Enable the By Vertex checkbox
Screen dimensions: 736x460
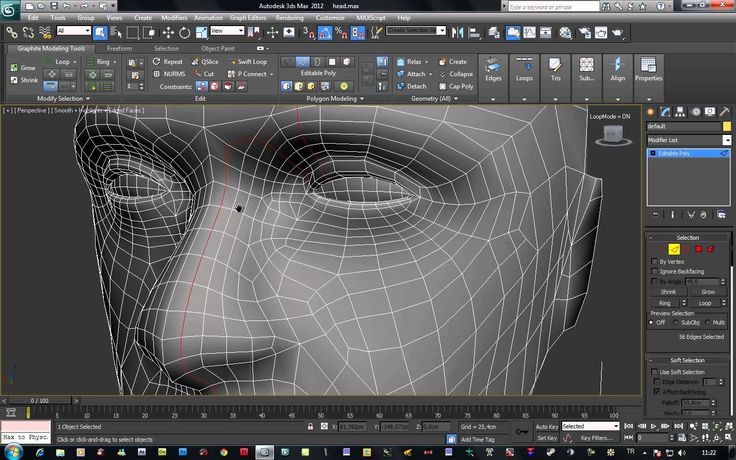(x=655, y=261)
